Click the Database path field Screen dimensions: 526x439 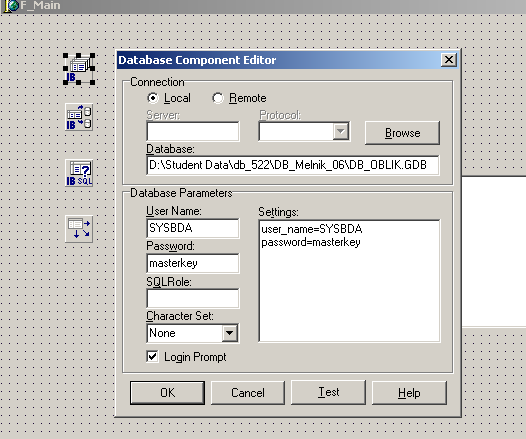point(293,165)
